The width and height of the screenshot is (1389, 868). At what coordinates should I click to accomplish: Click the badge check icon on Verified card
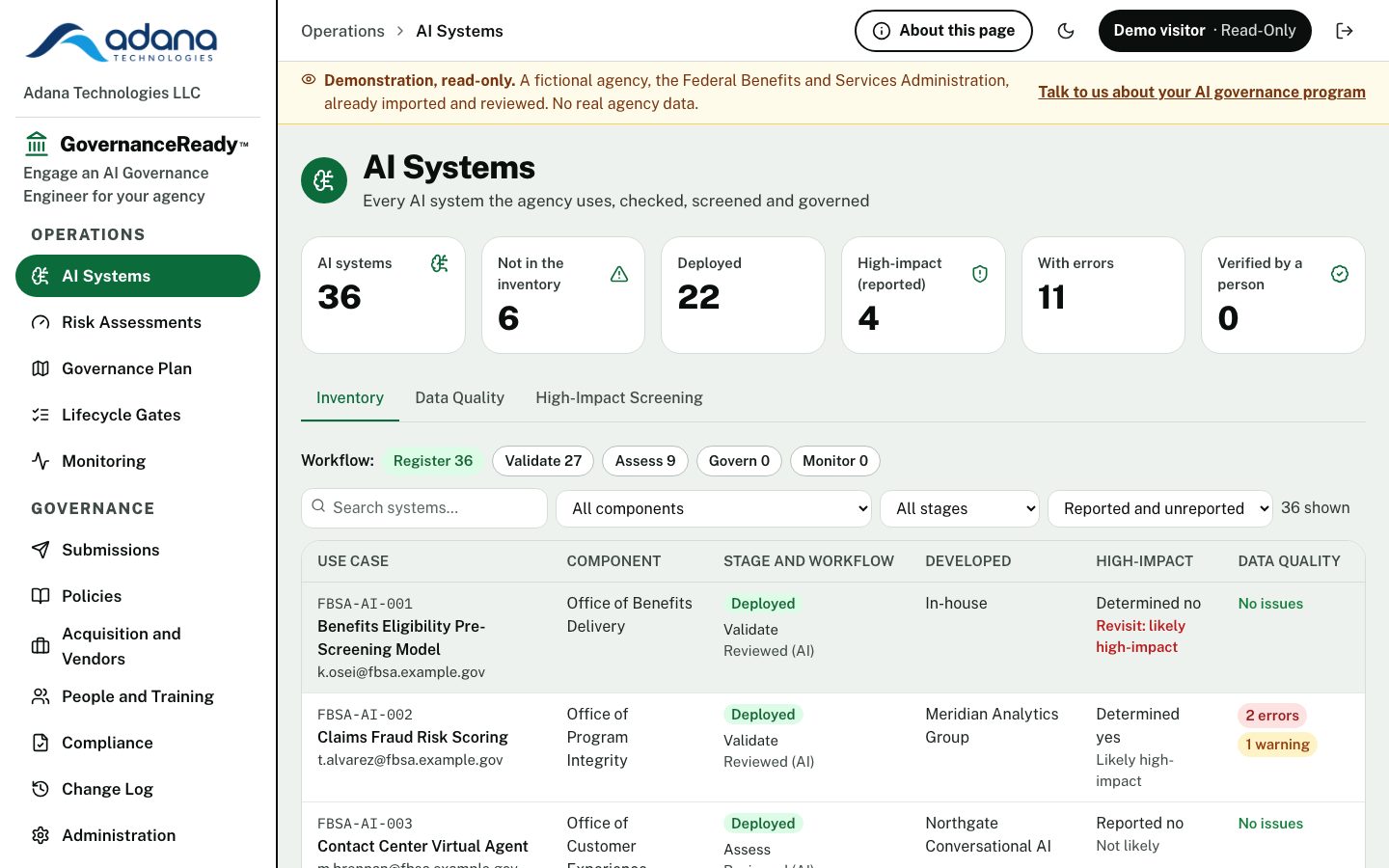click(1340, 274)
